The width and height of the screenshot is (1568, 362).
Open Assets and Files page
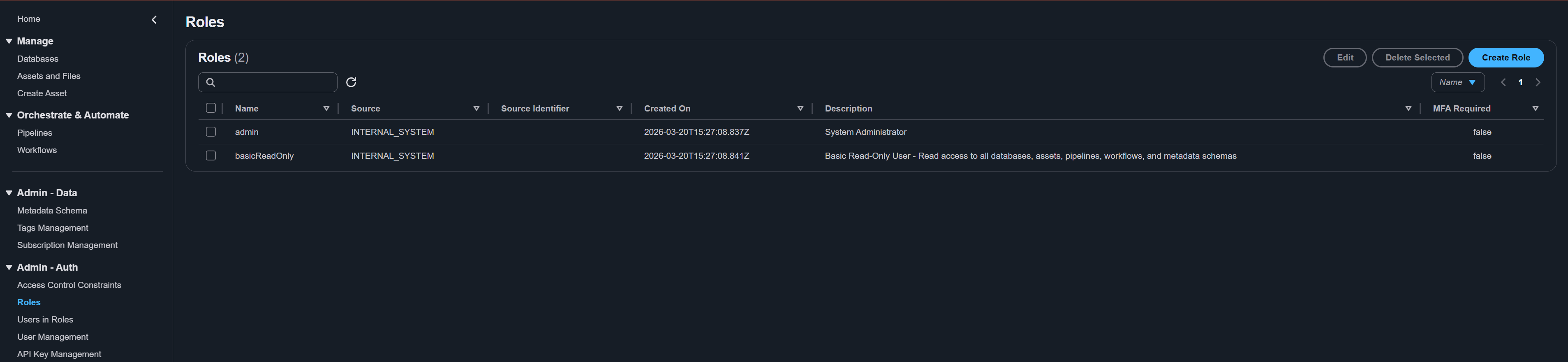tap(49, 76)
